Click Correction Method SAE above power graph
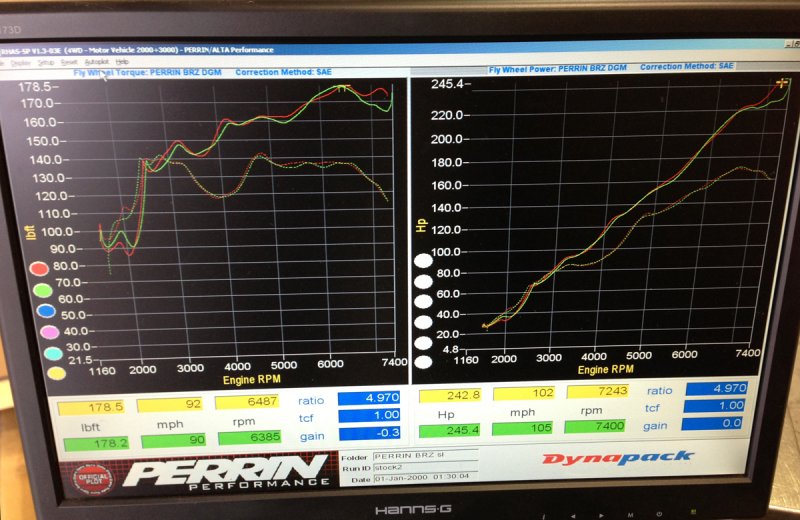The height and width of the screenshot is (520, 800). [687, 66]
